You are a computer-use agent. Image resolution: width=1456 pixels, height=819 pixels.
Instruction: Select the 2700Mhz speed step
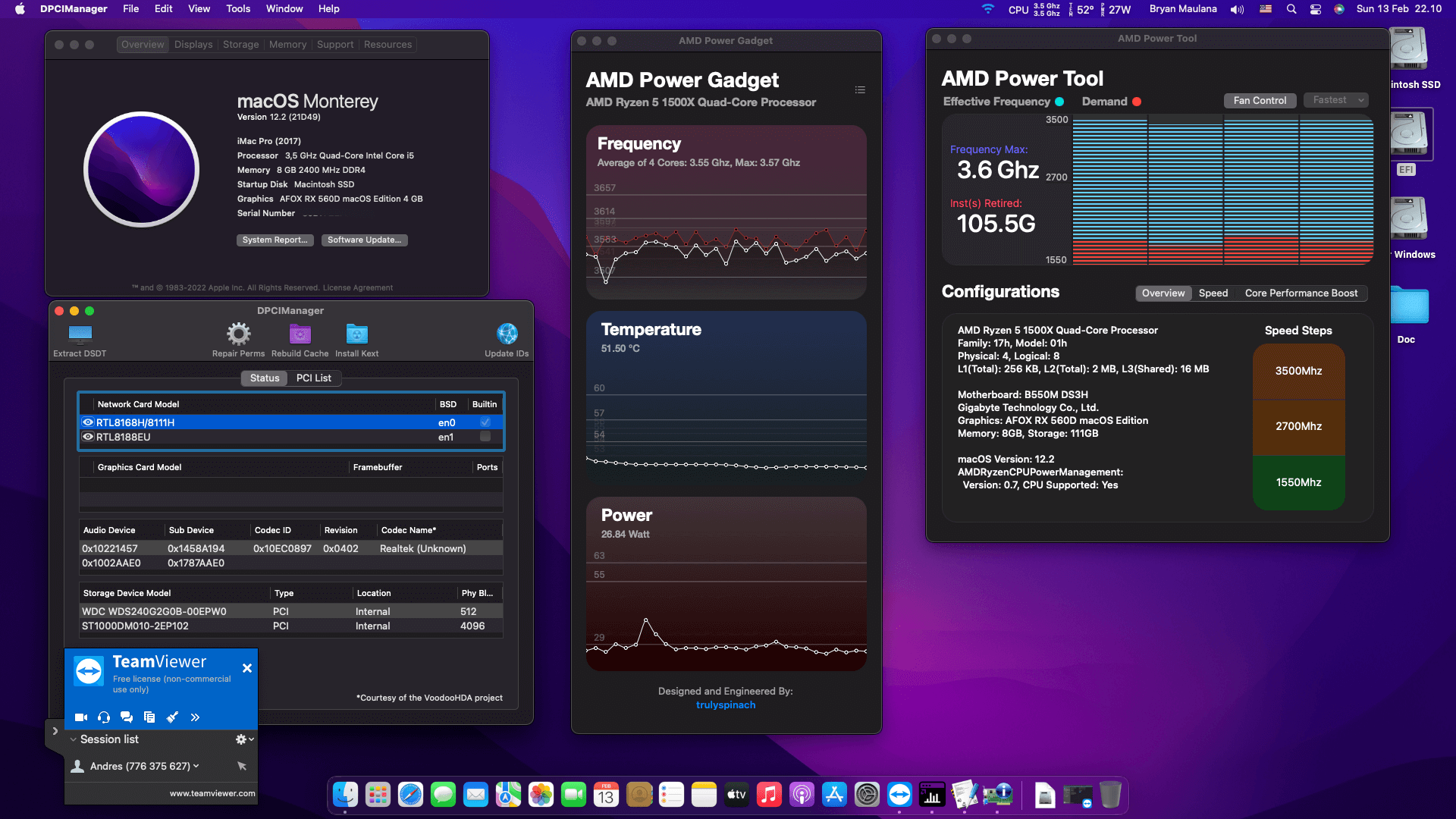(x=1298, y=426)
